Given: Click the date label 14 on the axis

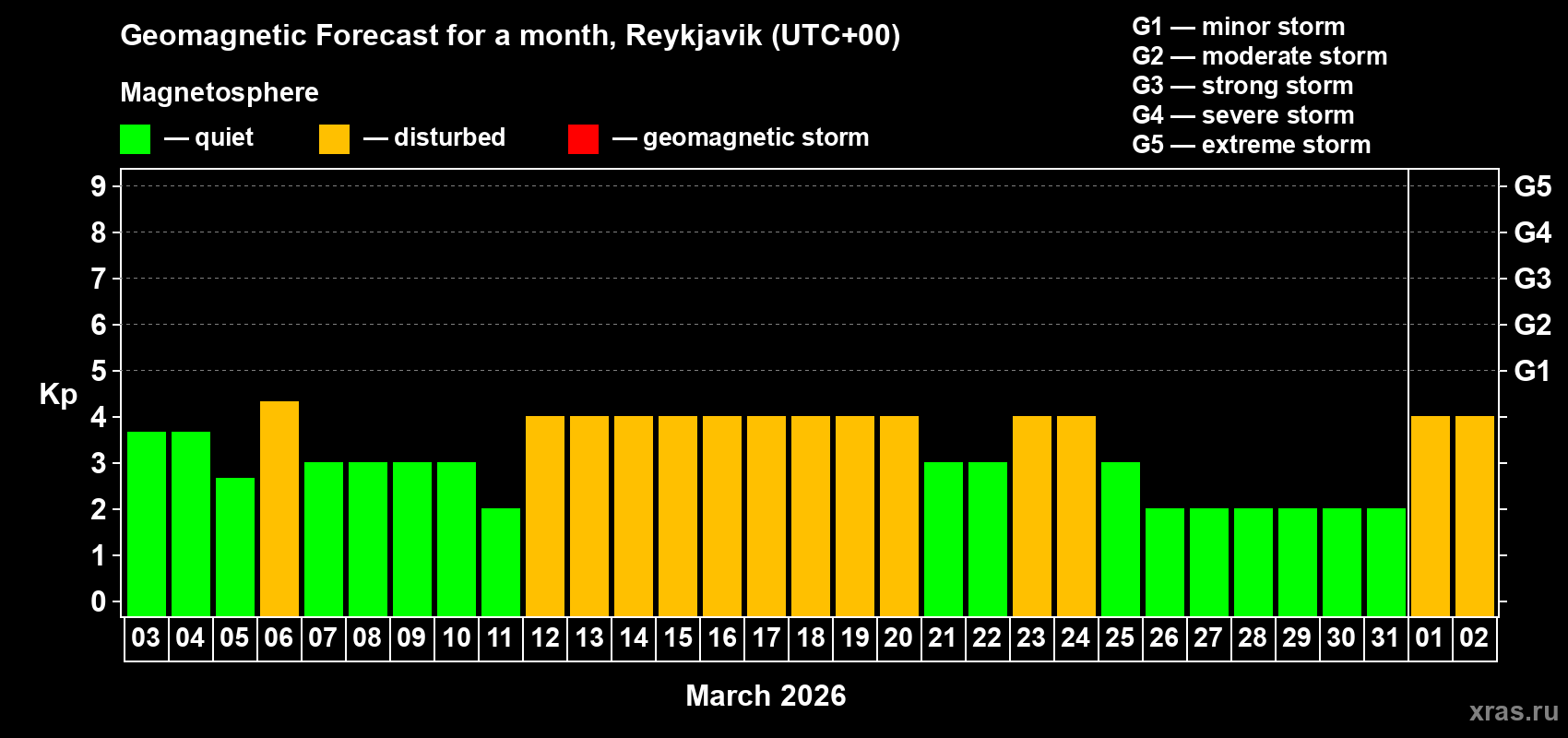Looking at the screenshot, I should click(x=634, y=637).
